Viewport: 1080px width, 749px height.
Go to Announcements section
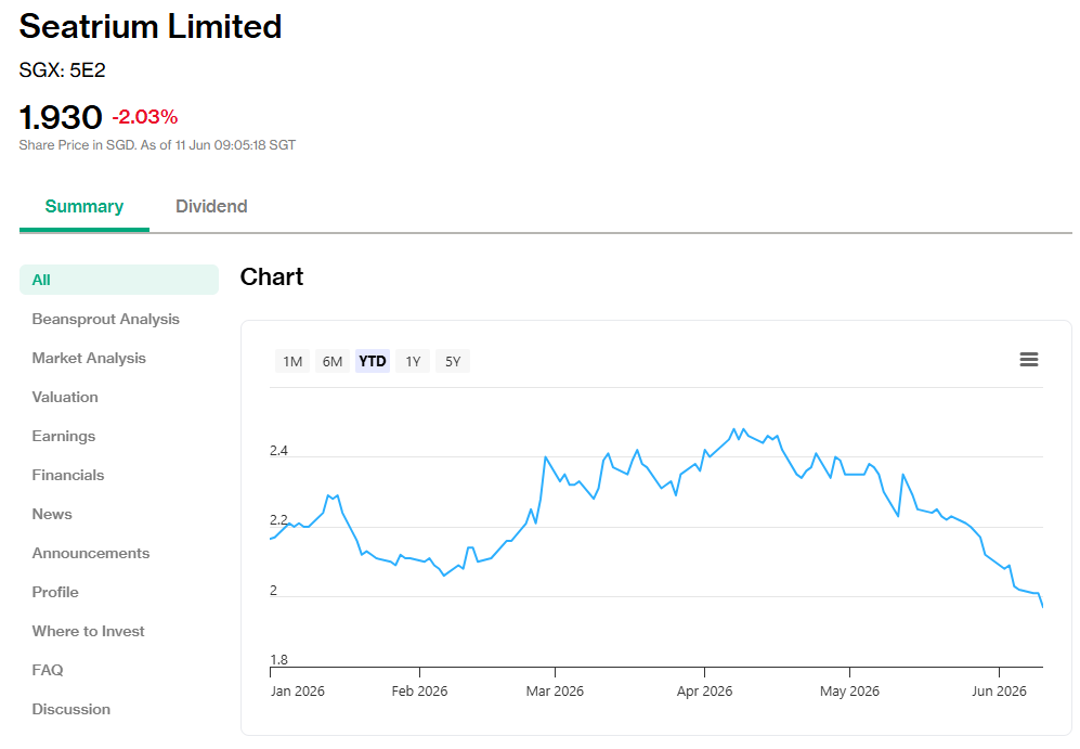tap(90, 553)
